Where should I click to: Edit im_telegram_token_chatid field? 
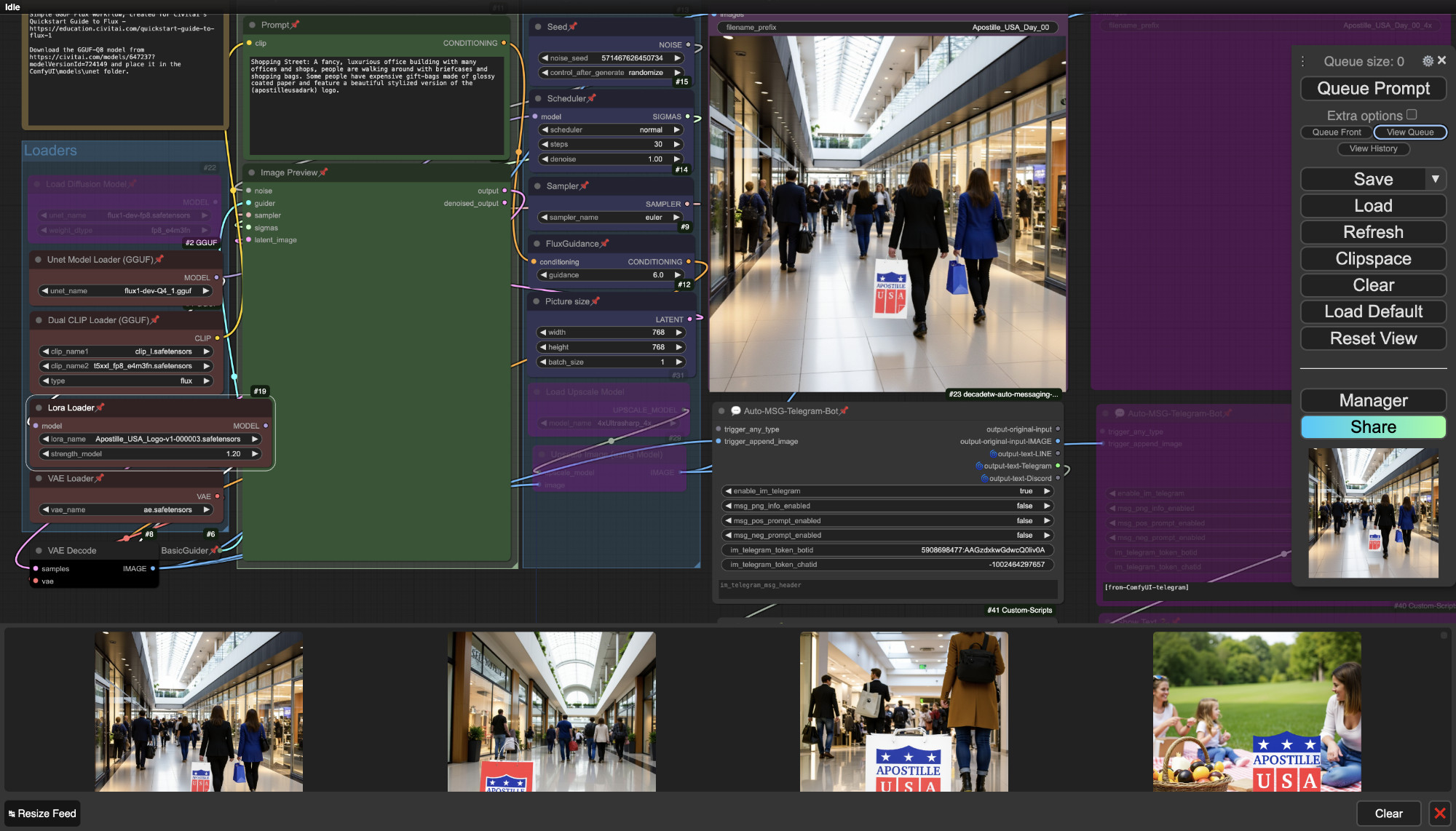[888, 565]
